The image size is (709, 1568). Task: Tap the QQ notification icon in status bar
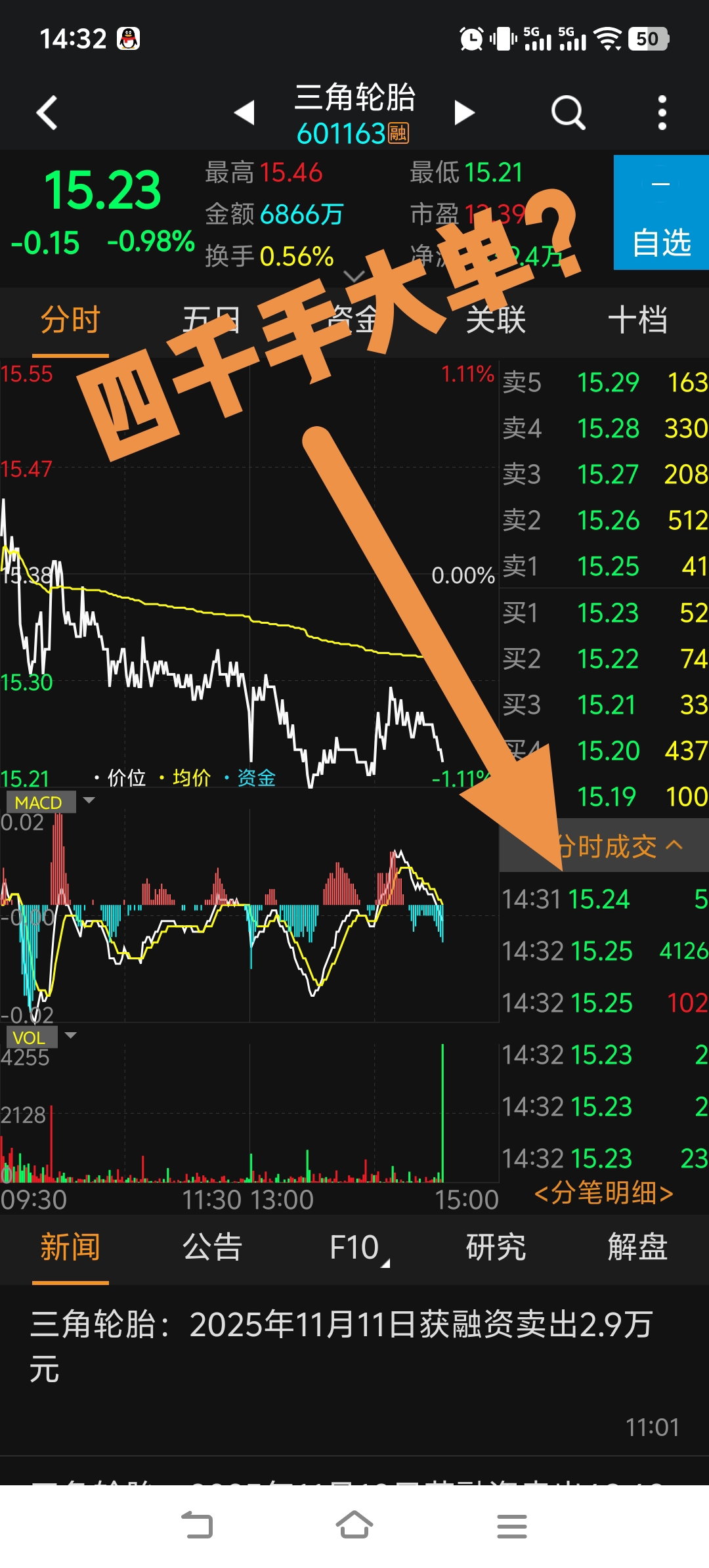pos(129,39)
